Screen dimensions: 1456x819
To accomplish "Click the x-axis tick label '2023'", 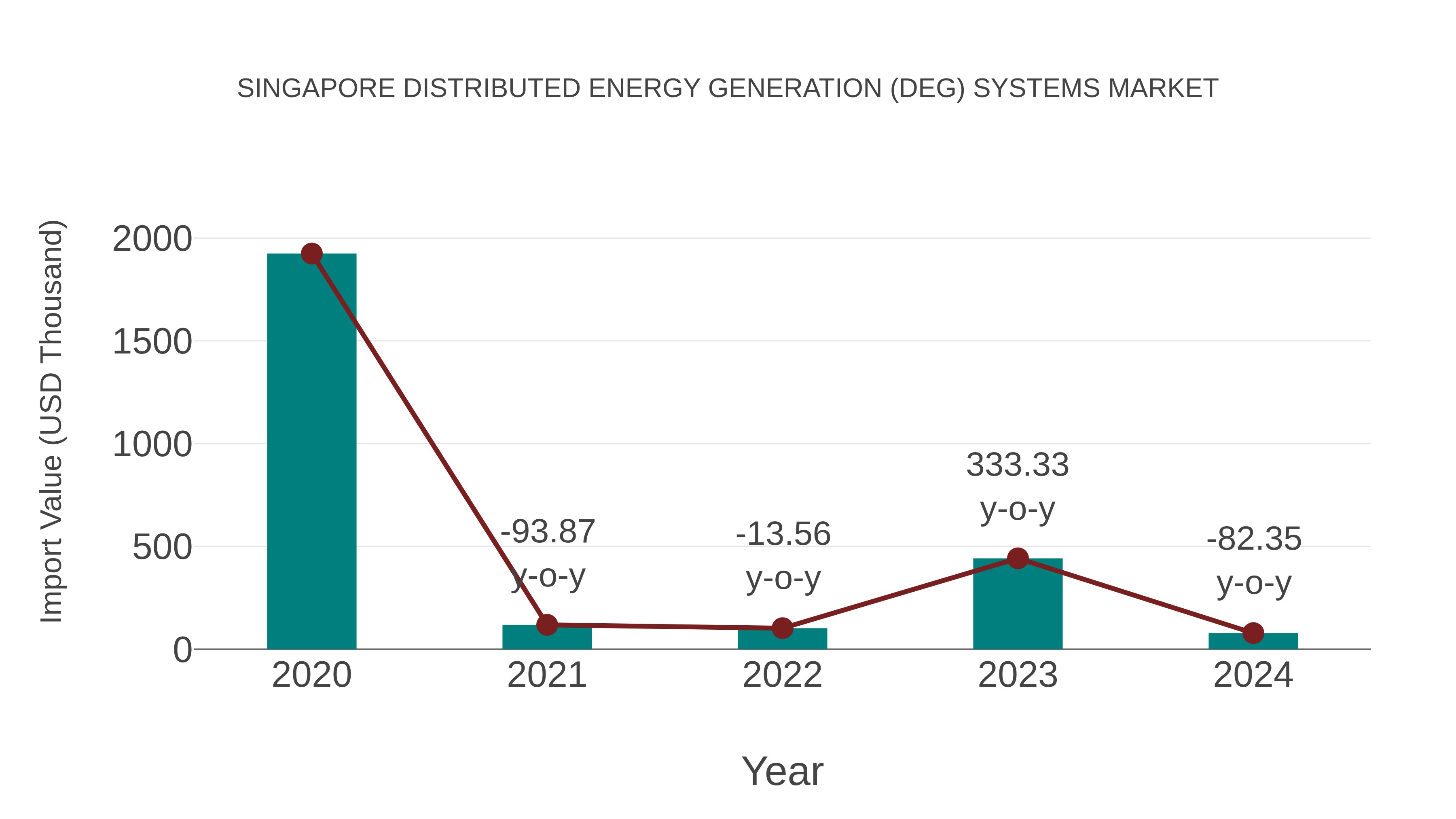I will [x=1018, y=675].
